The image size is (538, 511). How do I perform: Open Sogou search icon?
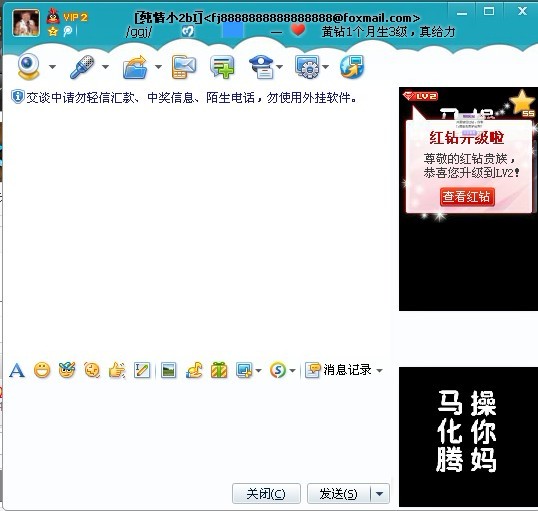pos(278,370)
